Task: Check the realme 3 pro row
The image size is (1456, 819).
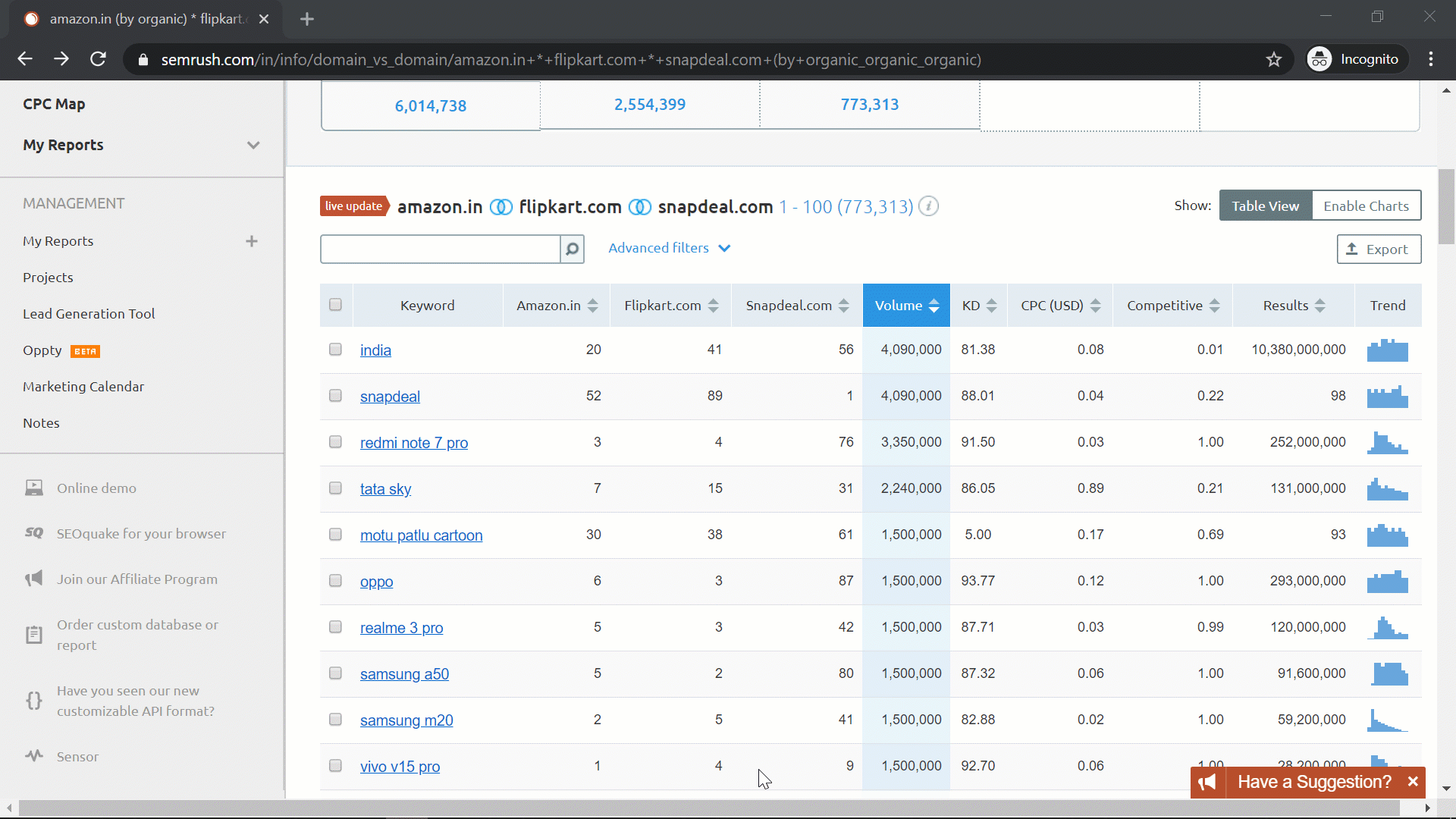Action: (336, 627)
